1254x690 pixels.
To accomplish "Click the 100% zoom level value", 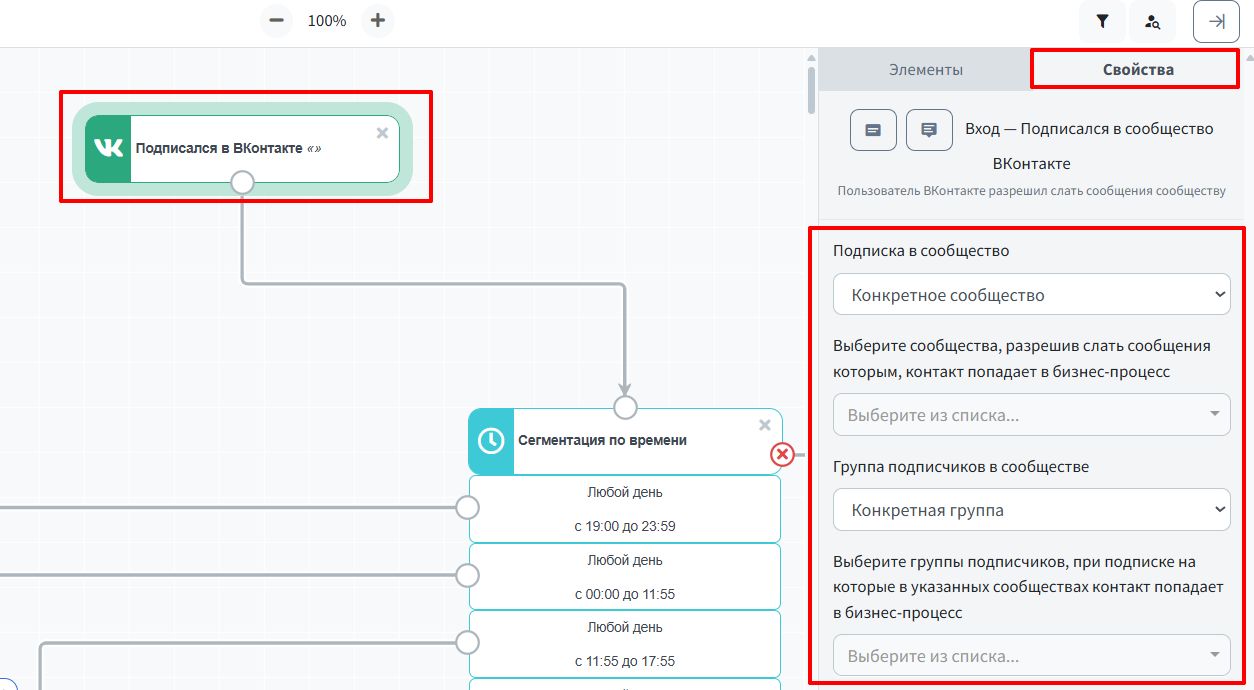I will tap(327, 20).
